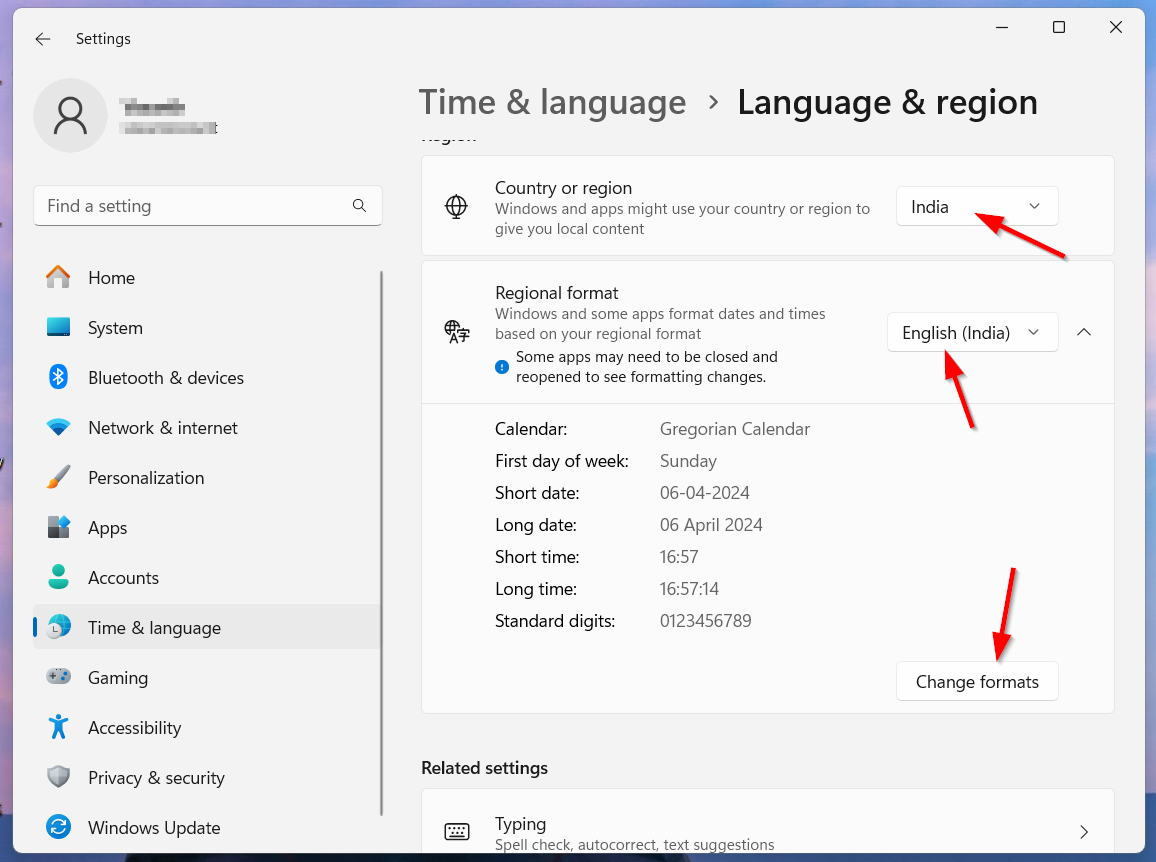Click the Gregorian Calendar value
The width and height of the screenshot is (1156, 862).
click(x=734, y=429)
